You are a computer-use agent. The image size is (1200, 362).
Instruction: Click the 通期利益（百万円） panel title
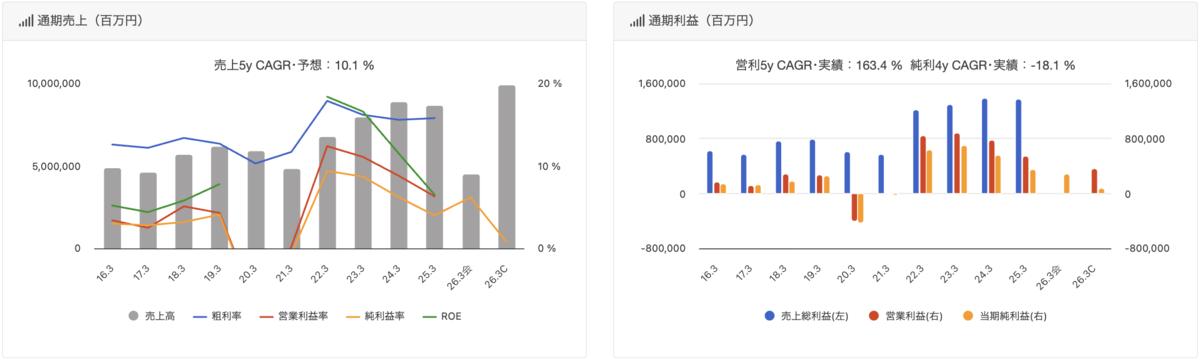pyautogui.click(x=705, y=20)
